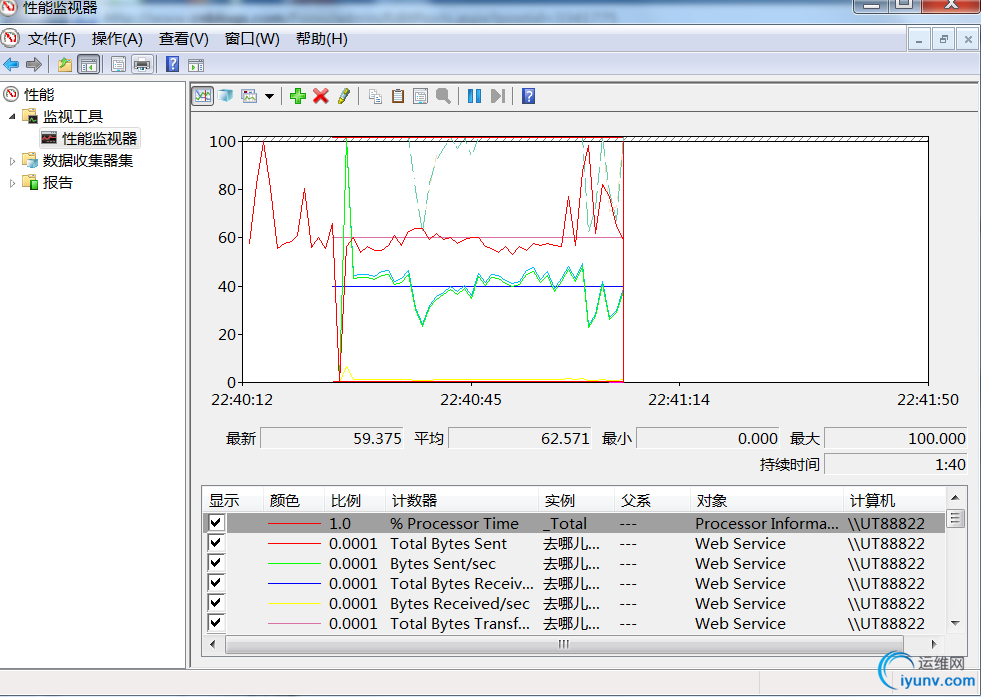Image resolution: width=981 pixels, height=697 pixels.
Task: Toggle the Show/Hide Console Tree icon
Action: pos(89,64)
